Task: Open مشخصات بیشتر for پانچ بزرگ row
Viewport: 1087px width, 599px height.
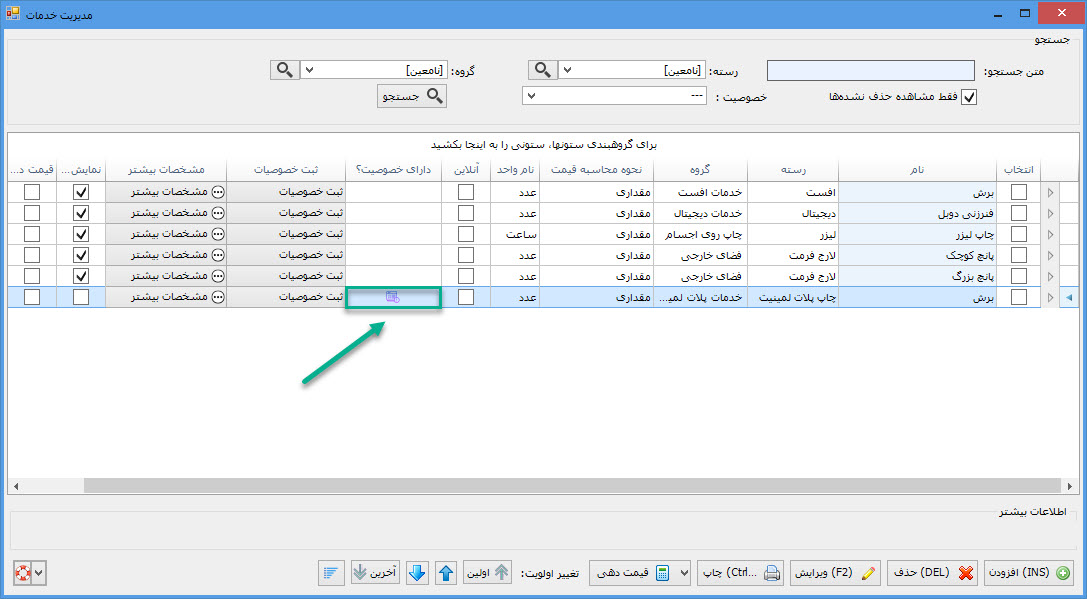Action: (166, 275)
